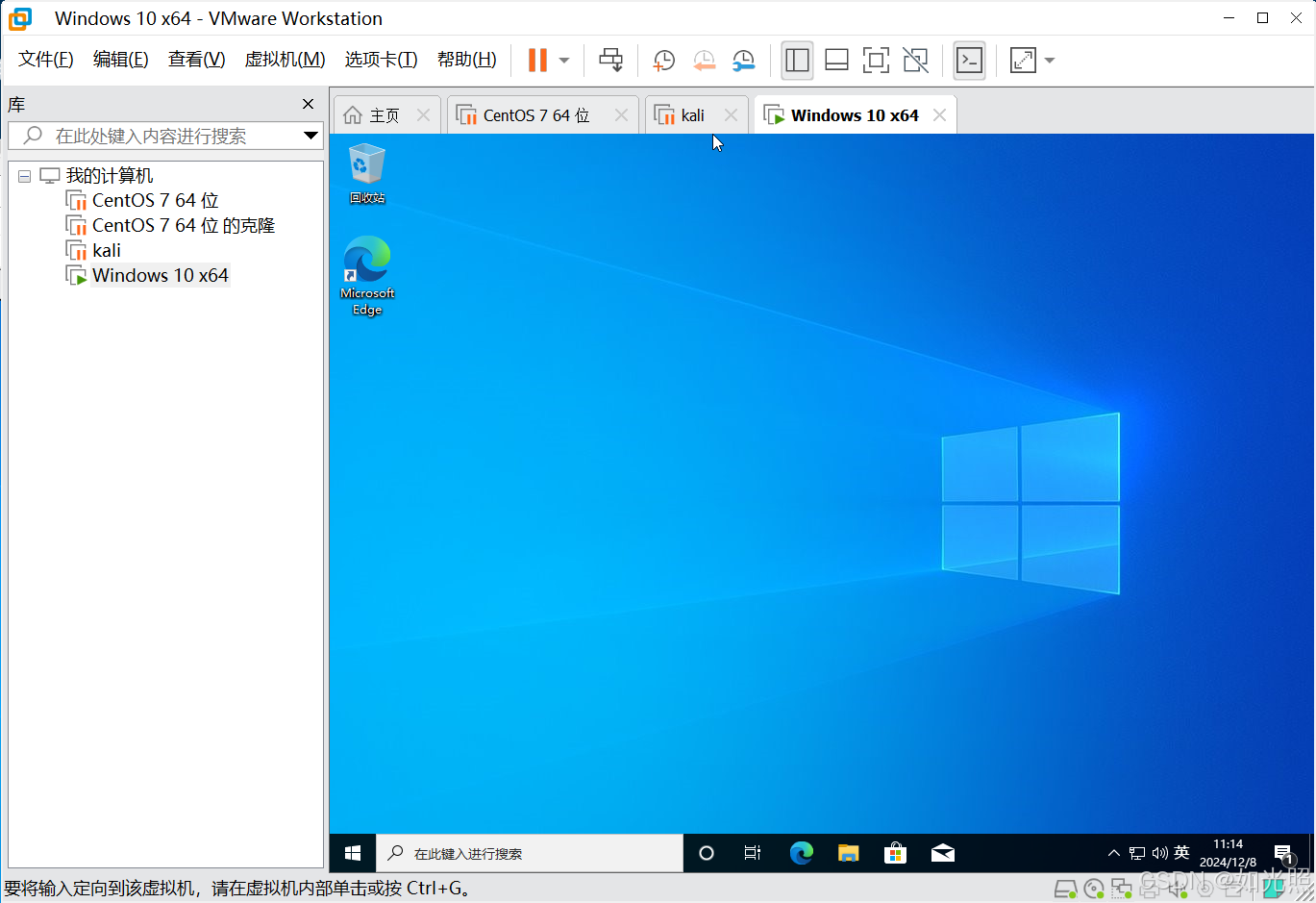Click the Microsoft Edge desktop shortcut

pyautogui.click(x=367, y=275)
